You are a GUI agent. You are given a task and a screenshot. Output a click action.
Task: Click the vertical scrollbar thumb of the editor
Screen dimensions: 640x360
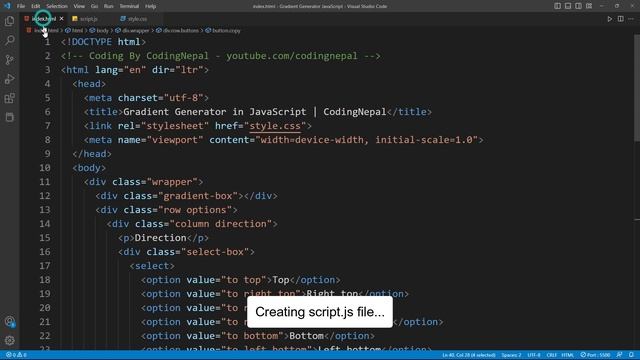click(637, 88)
